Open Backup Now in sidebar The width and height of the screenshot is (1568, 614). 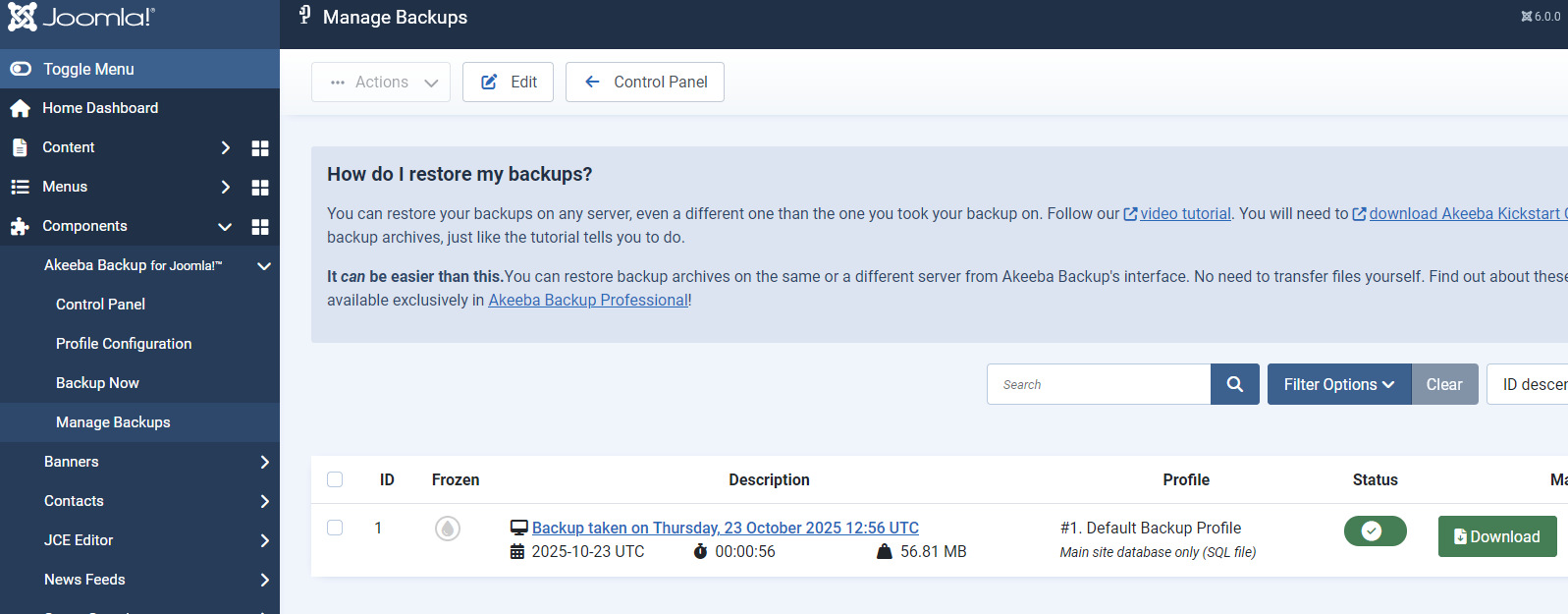[97, 383]
